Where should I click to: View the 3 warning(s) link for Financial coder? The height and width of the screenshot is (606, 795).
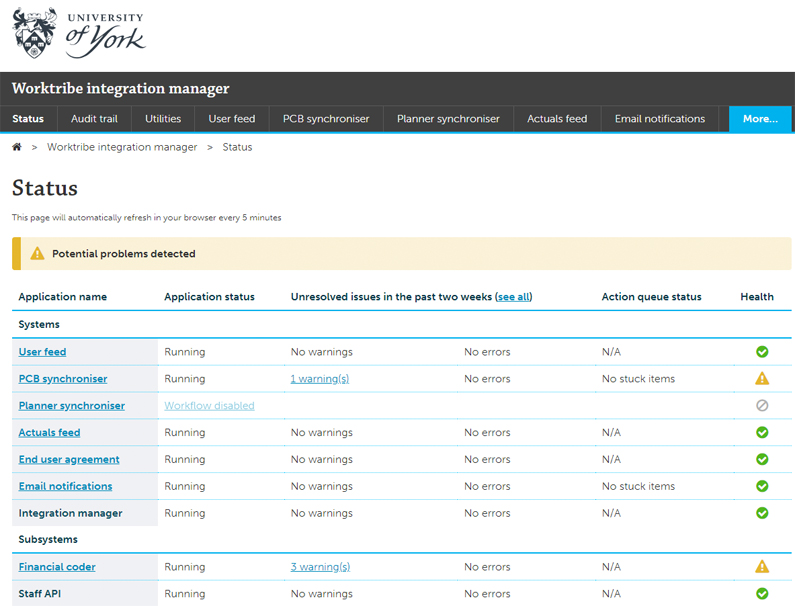320,567
